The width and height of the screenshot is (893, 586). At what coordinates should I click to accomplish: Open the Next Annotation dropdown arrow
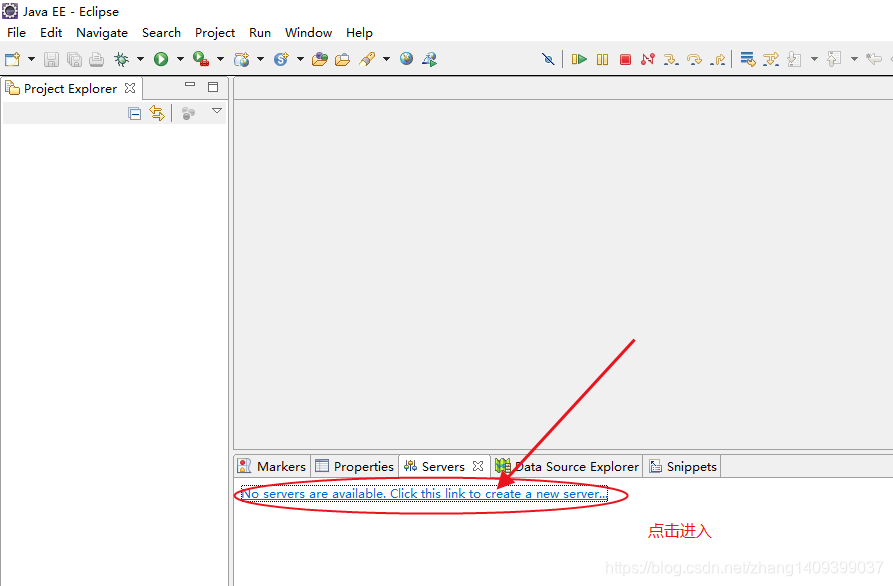814,59
